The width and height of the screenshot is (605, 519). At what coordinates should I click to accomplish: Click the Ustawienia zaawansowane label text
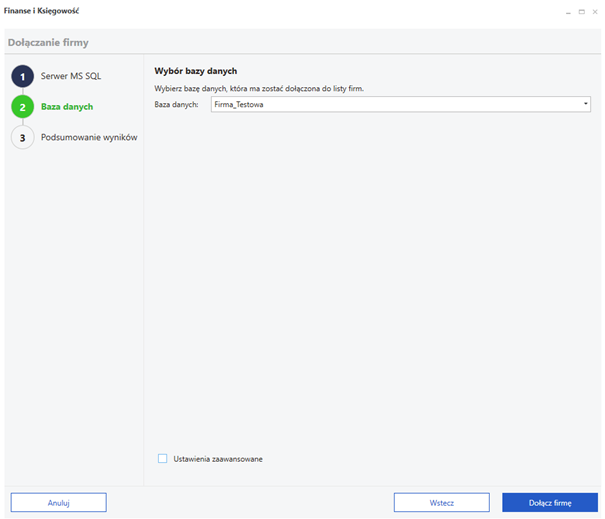(x=218, y=459)
